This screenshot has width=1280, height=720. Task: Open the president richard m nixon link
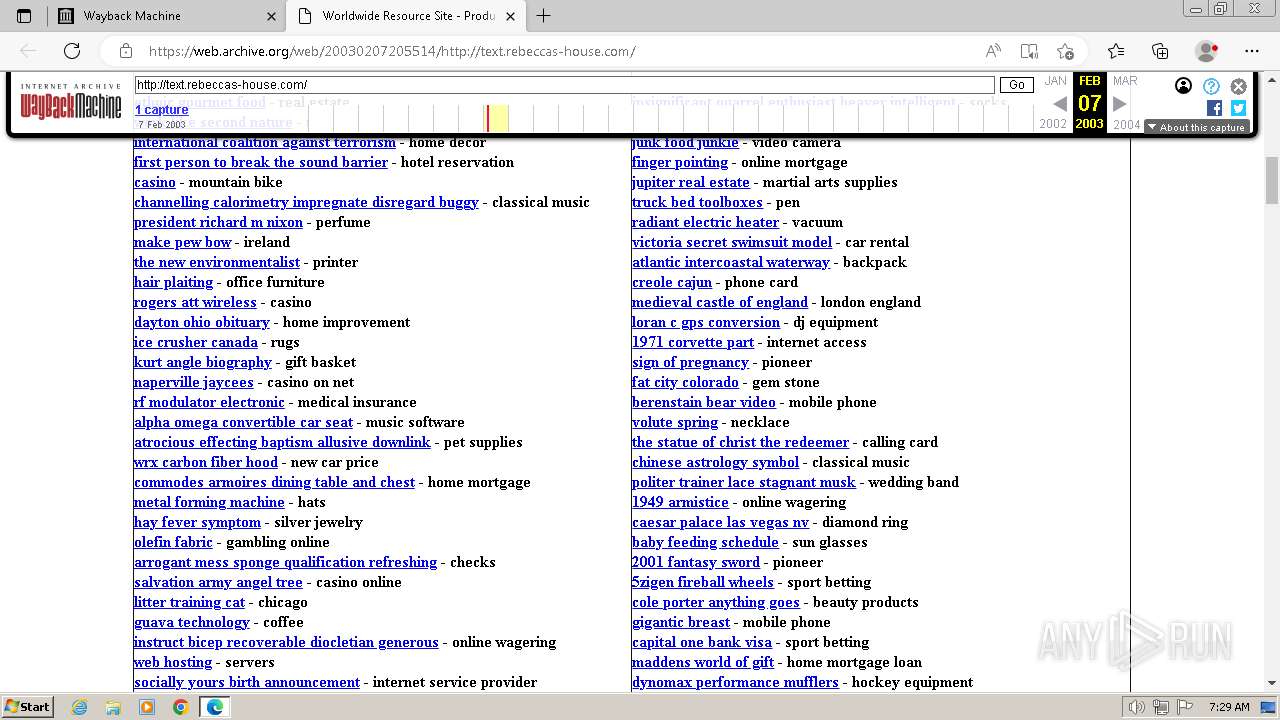(218, 222)
